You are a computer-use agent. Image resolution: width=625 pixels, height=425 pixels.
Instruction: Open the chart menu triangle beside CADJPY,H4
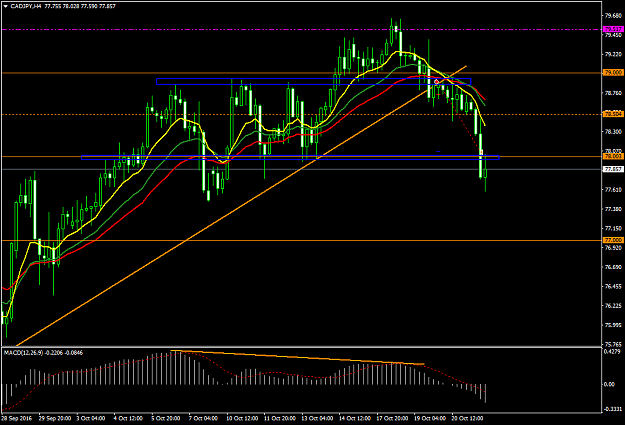(x=5, y=6)
